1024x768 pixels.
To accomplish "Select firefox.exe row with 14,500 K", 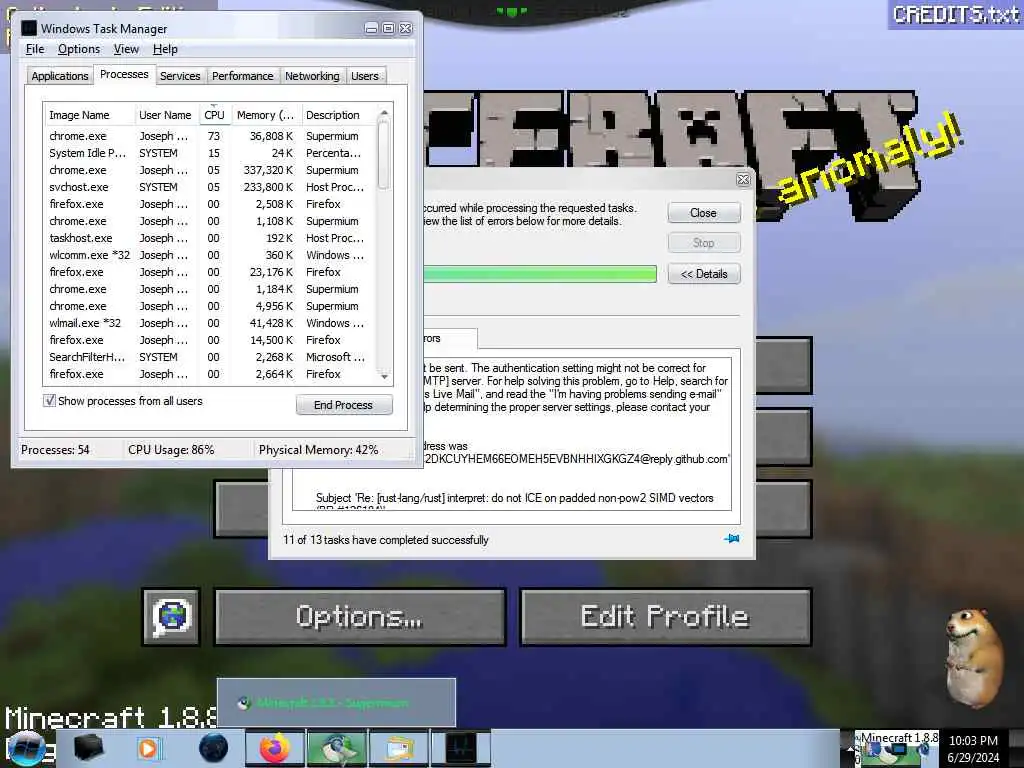I will [210, 340].
